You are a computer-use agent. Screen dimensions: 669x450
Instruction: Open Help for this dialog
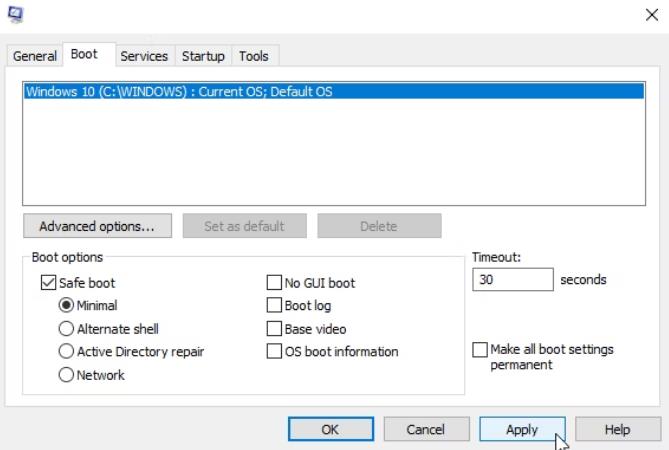pyautogui.click(x=618, y=429)
